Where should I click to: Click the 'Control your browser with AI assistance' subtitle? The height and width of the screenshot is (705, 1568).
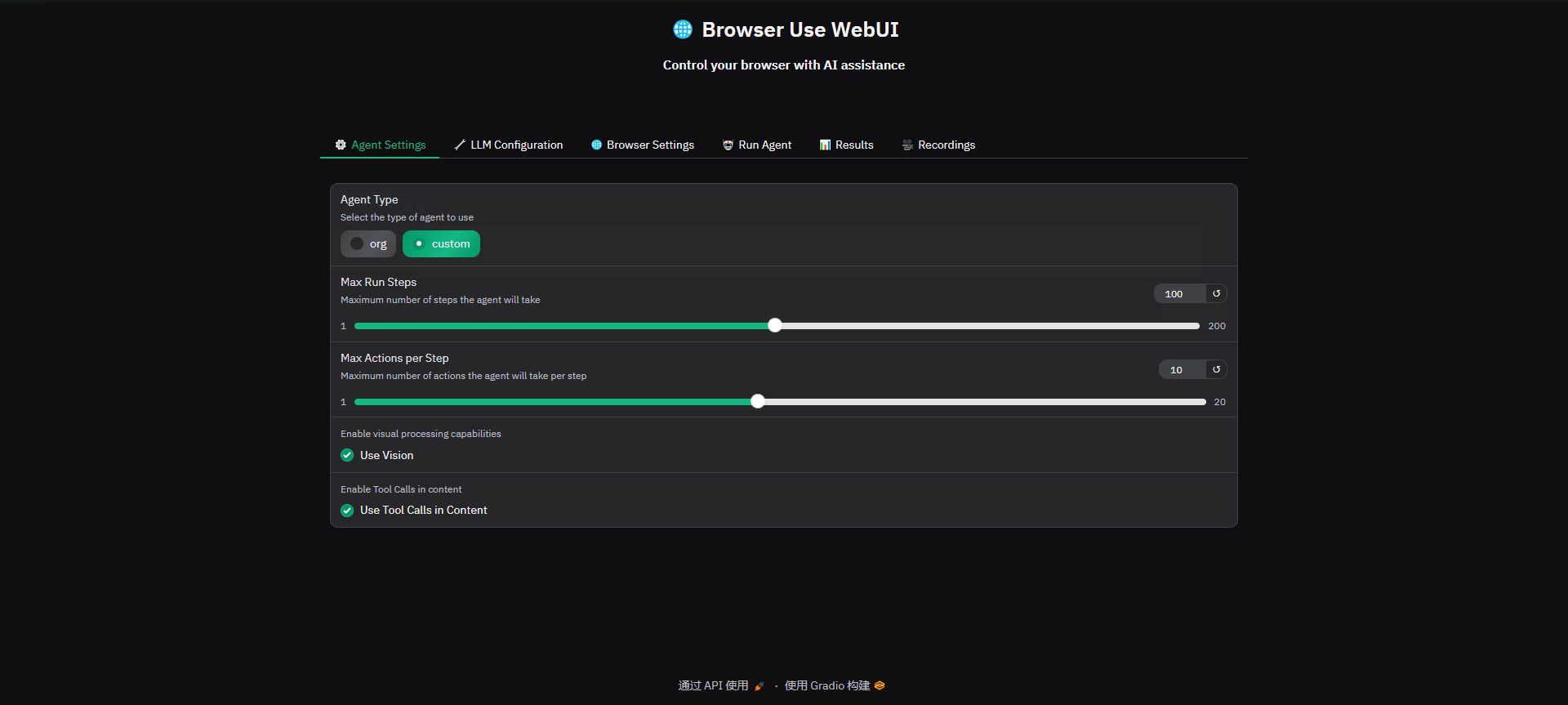coord(784,65)
